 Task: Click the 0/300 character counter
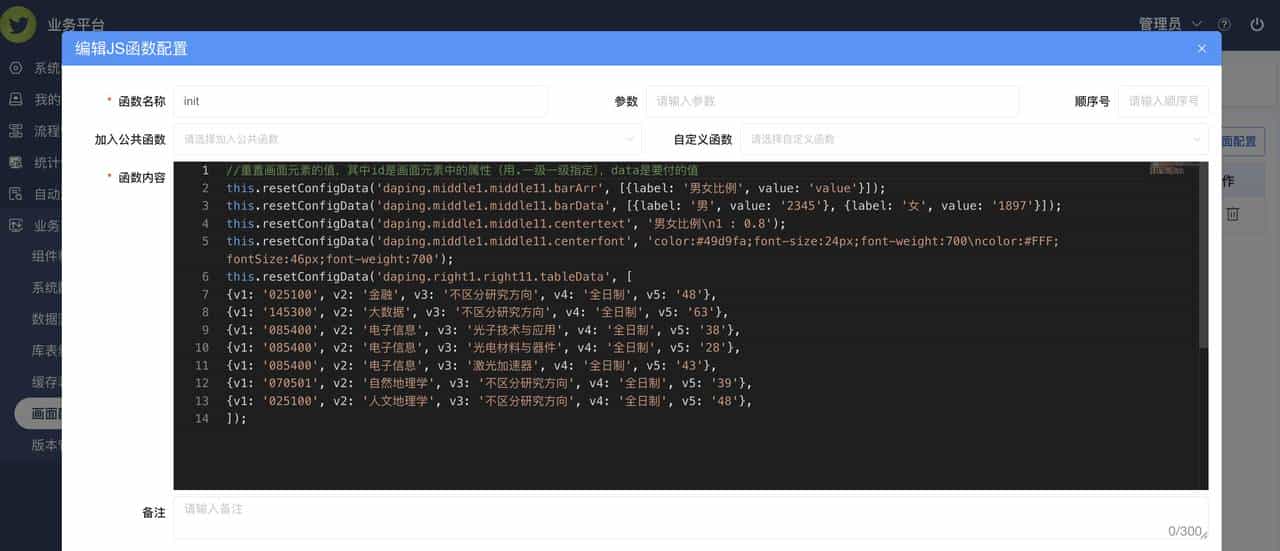[x=1184, y=531]
